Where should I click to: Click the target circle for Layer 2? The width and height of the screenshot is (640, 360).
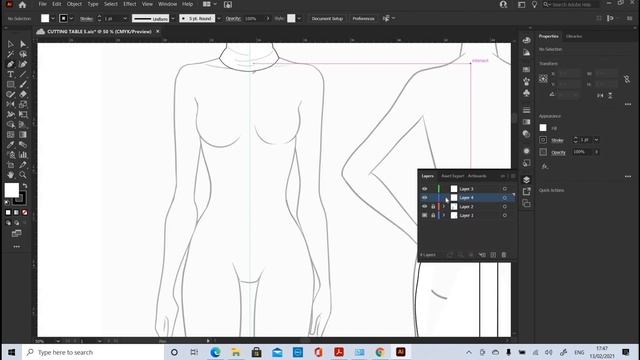(505, 207)
